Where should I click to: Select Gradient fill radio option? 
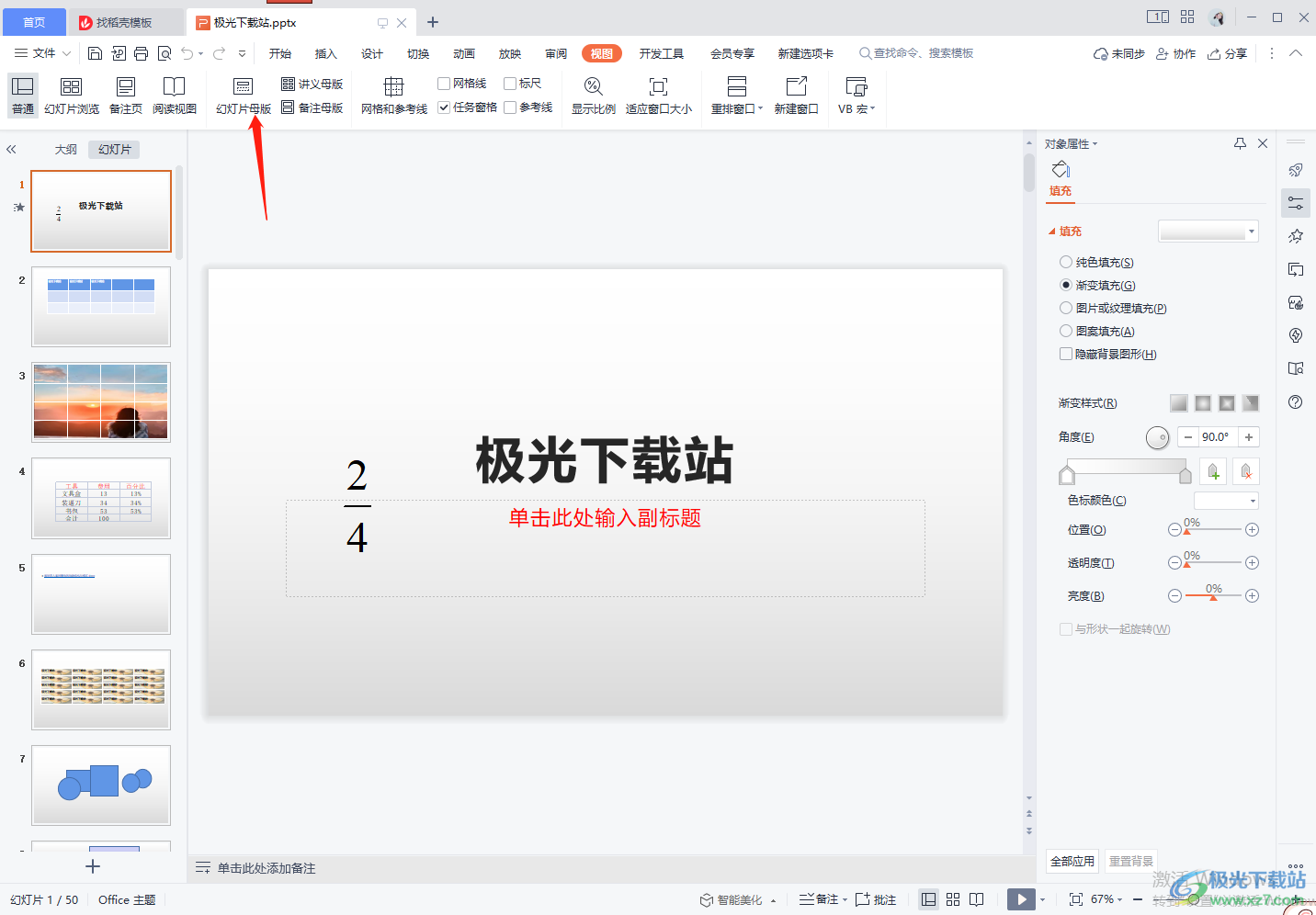1066,285
